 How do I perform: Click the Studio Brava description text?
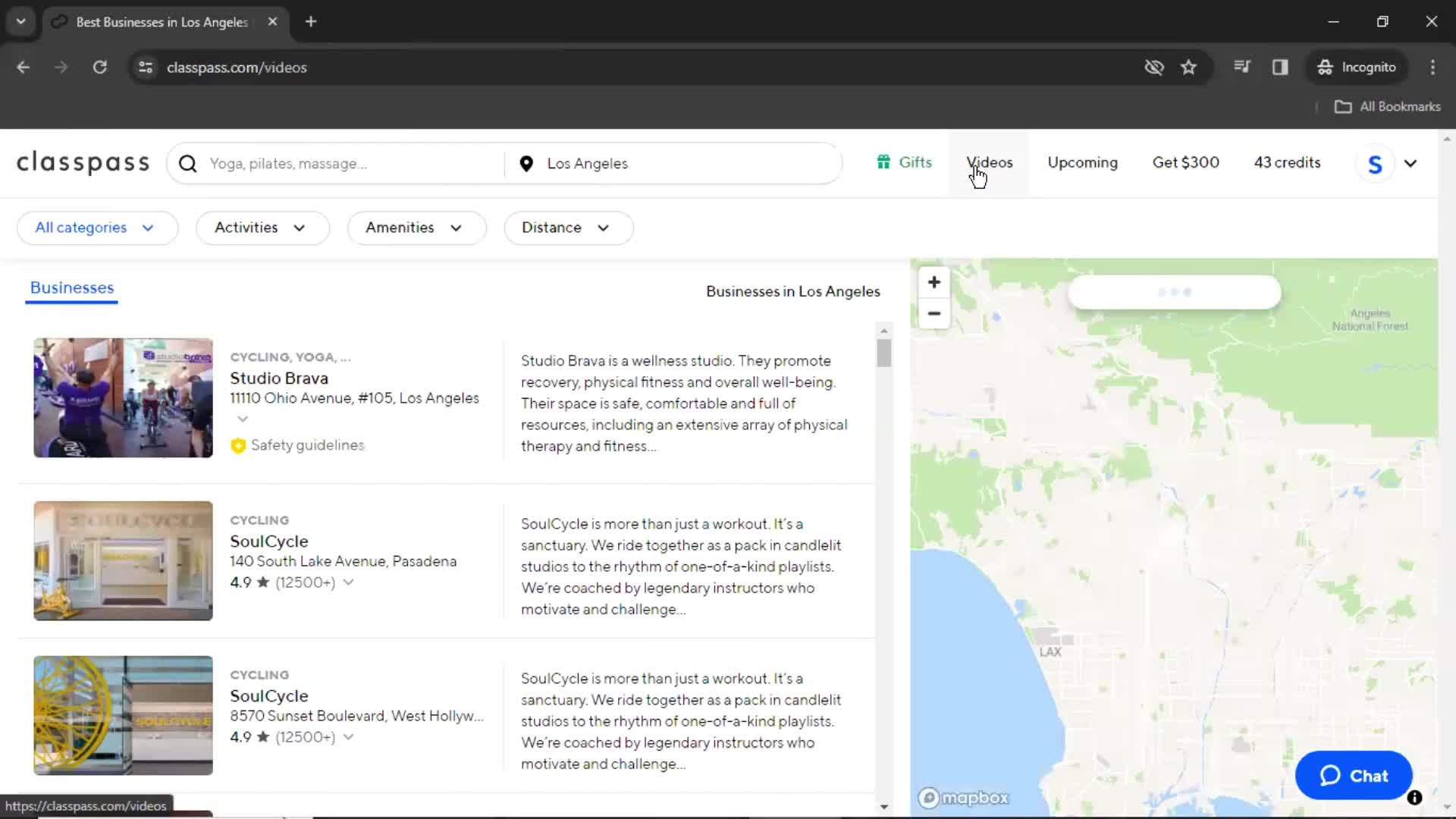684,403
